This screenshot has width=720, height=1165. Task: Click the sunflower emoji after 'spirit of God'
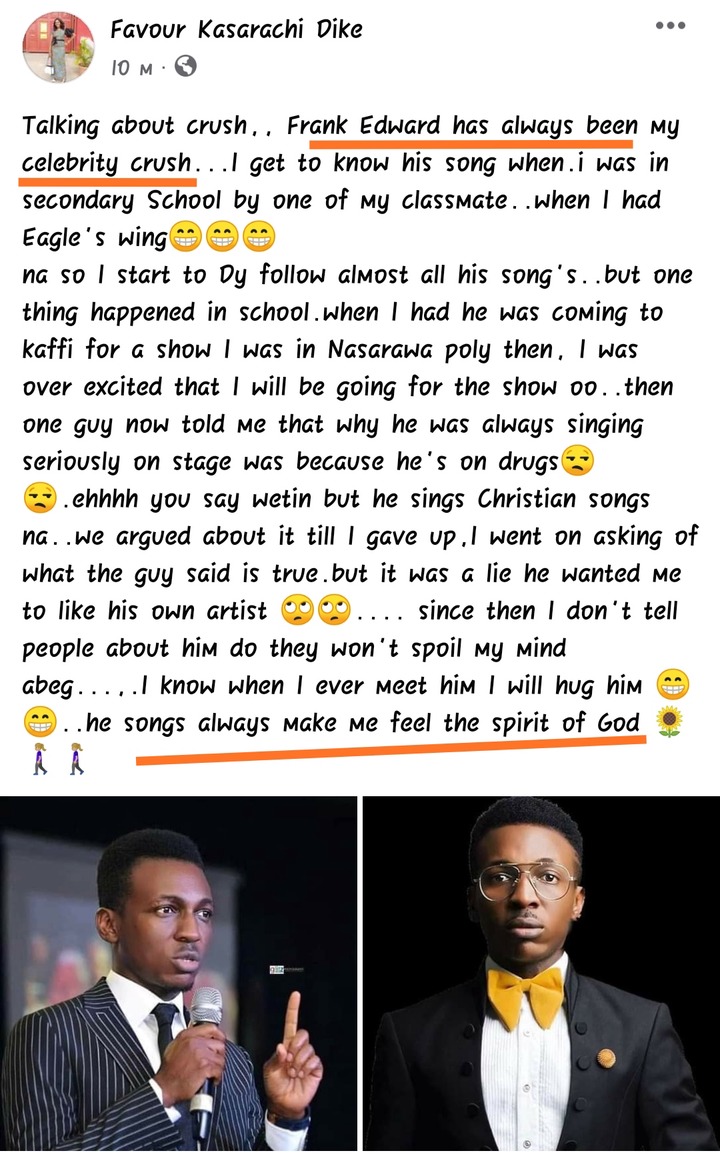point(670,722)
